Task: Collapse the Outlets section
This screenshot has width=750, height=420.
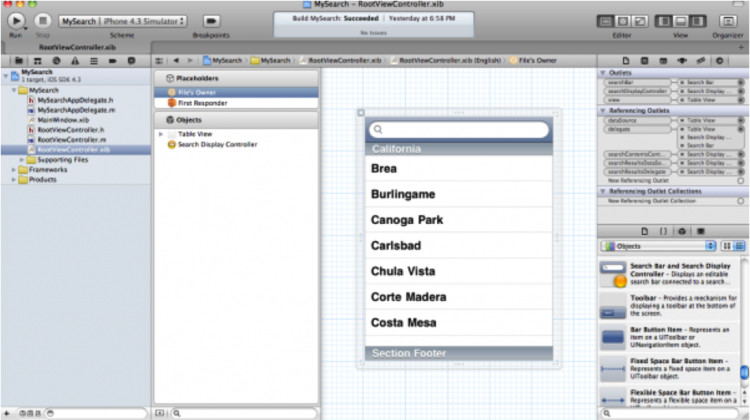Action: coord(603,73)
